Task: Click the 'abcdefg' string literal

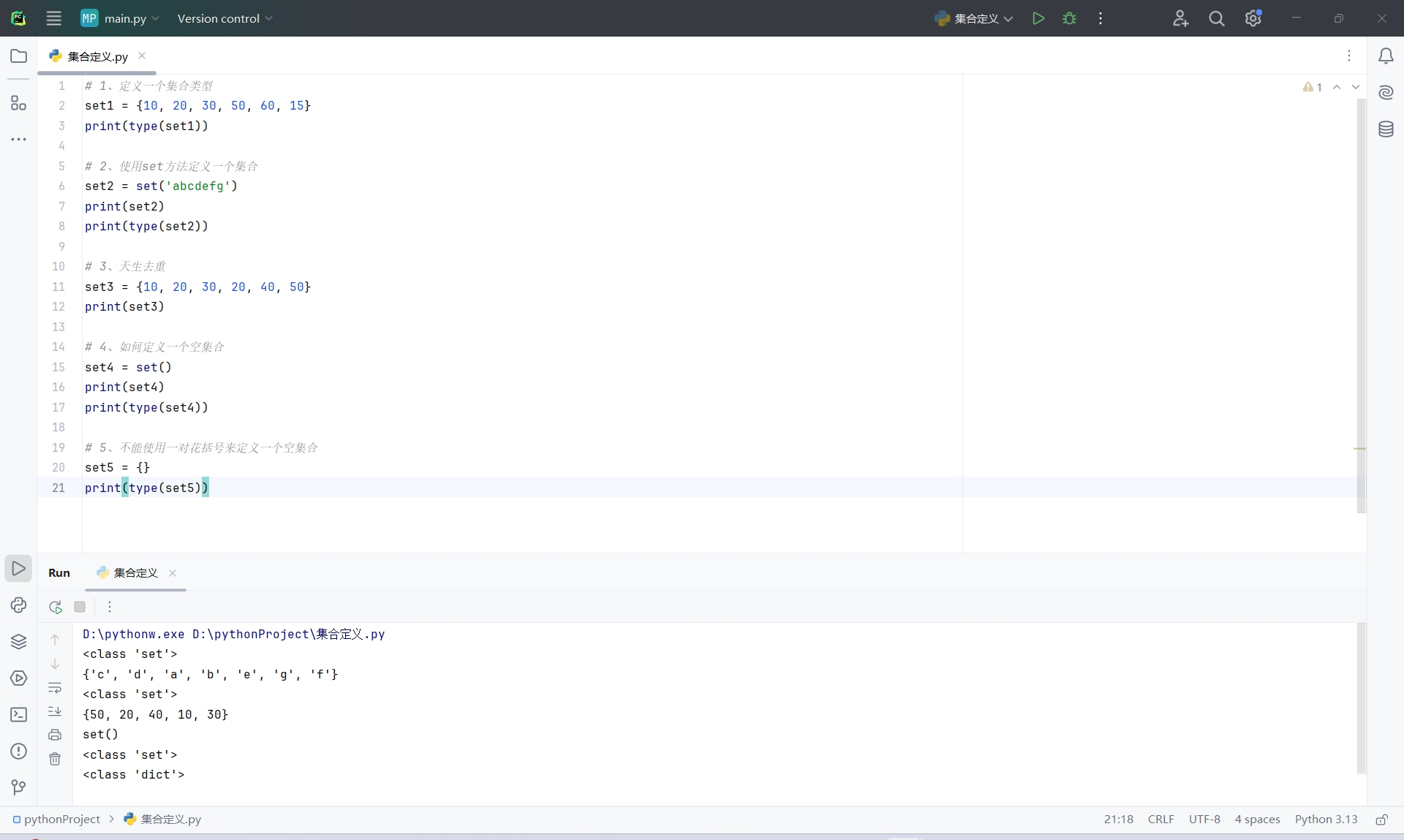Action: coord(197,186)
